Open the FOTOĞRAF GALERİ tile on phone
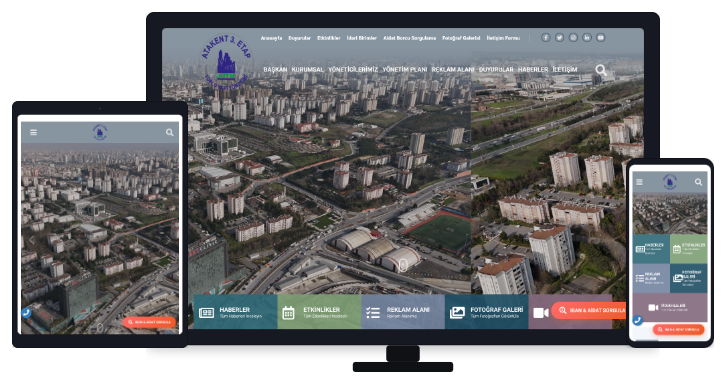 pyautogui.click(x=688, y=278)
